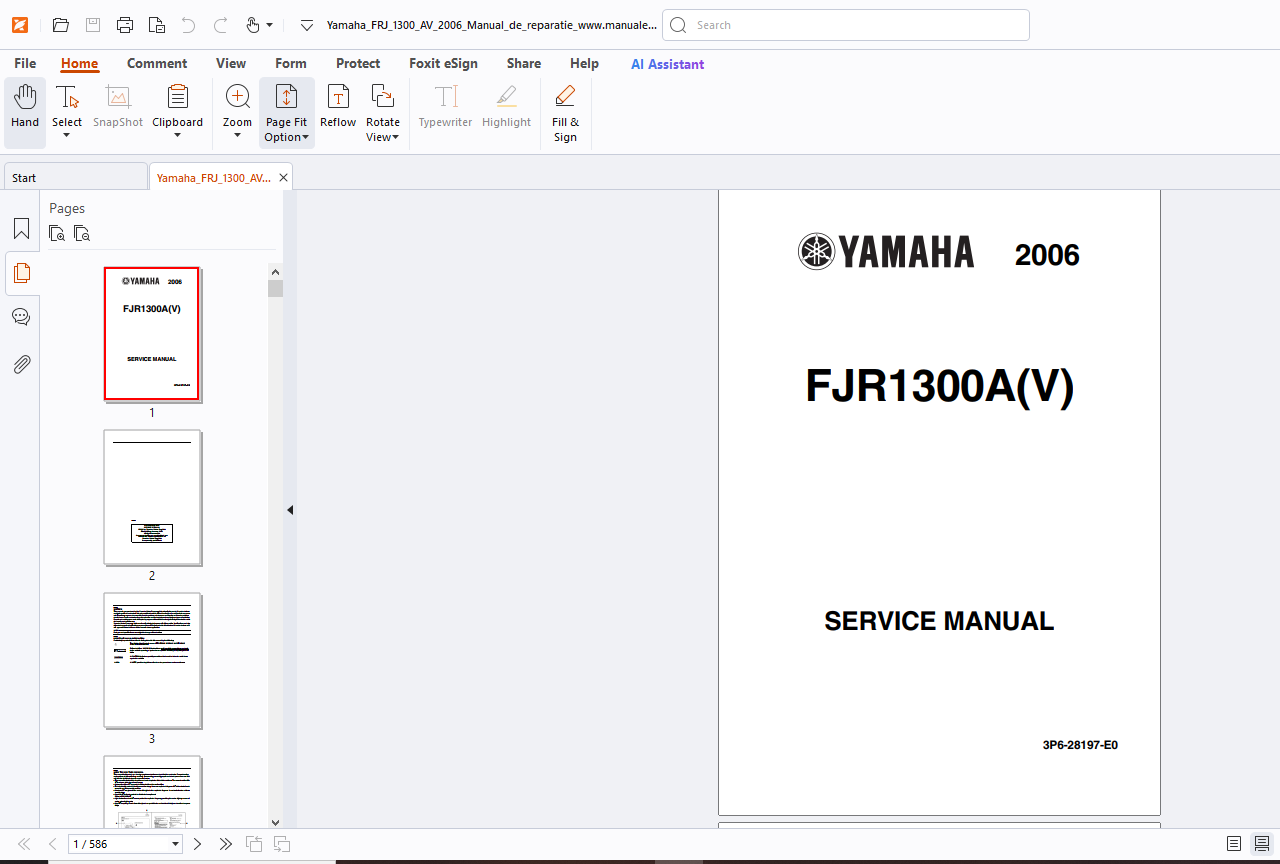Select page 3 thumbnail
1280x864 pixels.
coord(152,660)
